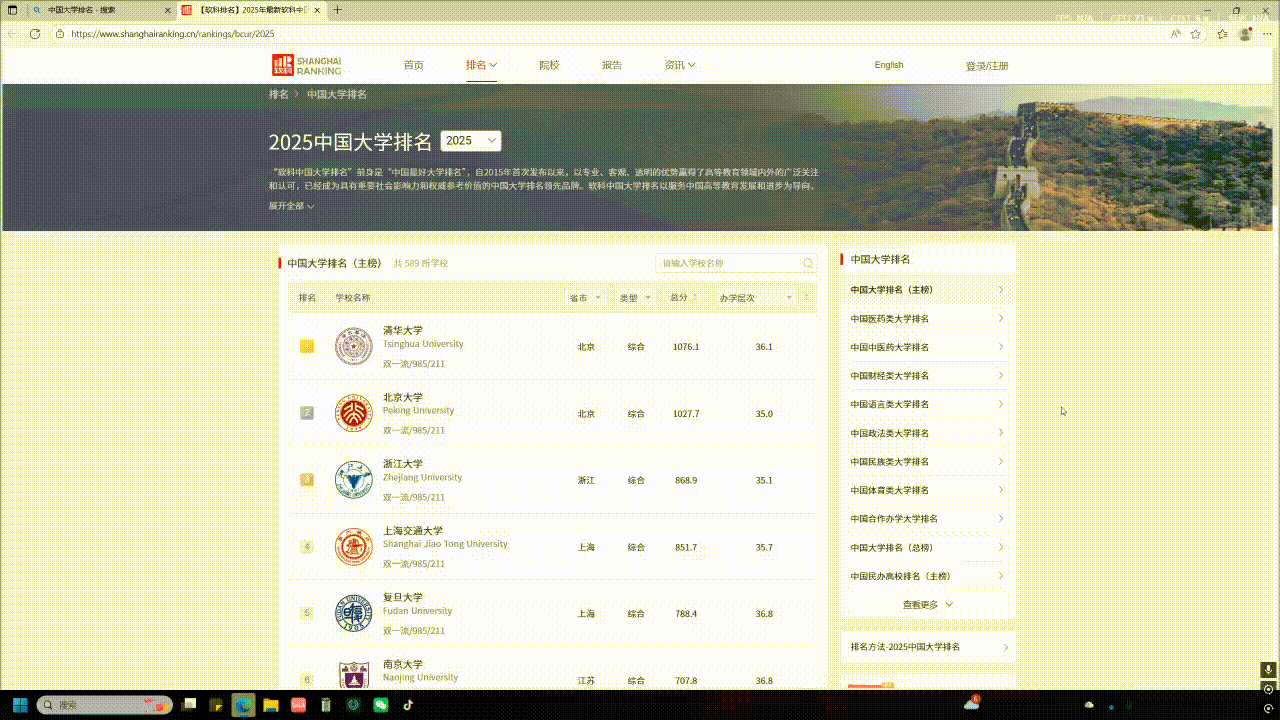
Task: Add page to favorites star icon
Action: point(1195,33)
